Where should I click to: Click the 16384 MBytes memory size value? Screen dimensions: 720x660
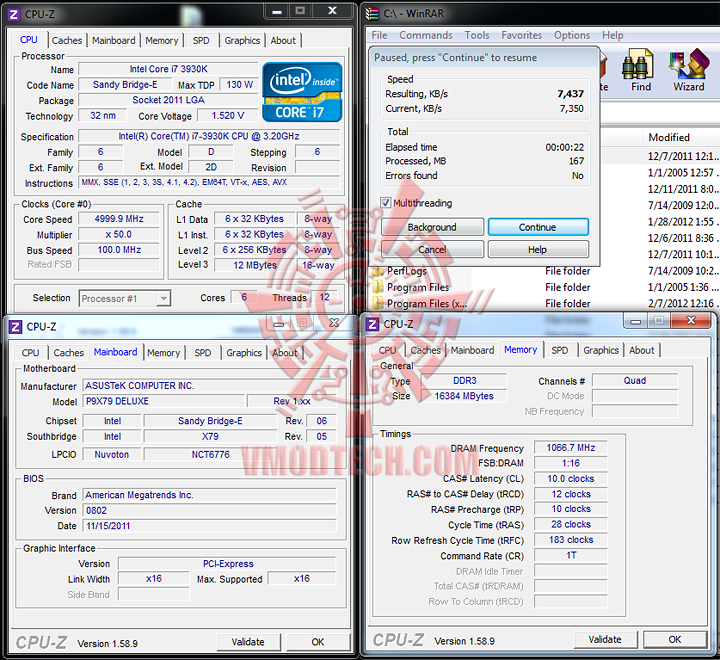point(464,396)
